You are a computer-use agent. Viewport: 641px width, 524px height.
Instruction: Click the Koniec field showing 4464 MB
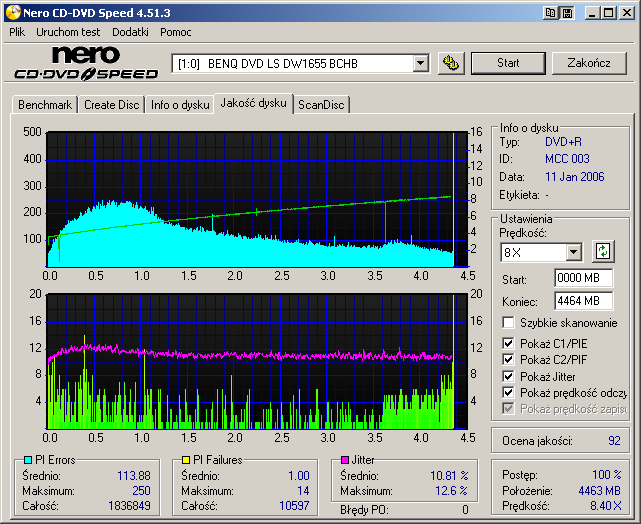click(583, 301)
